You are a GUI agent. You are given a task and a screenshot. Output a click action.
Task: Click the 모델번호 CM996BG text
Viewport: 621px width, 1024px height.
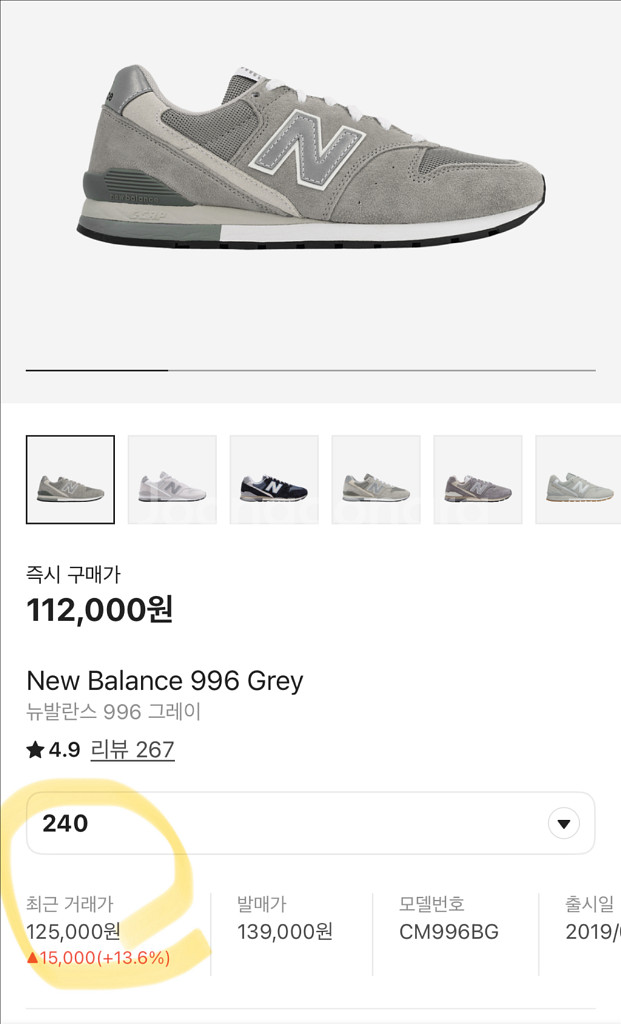pyautogui.click(x=449, y=918)
